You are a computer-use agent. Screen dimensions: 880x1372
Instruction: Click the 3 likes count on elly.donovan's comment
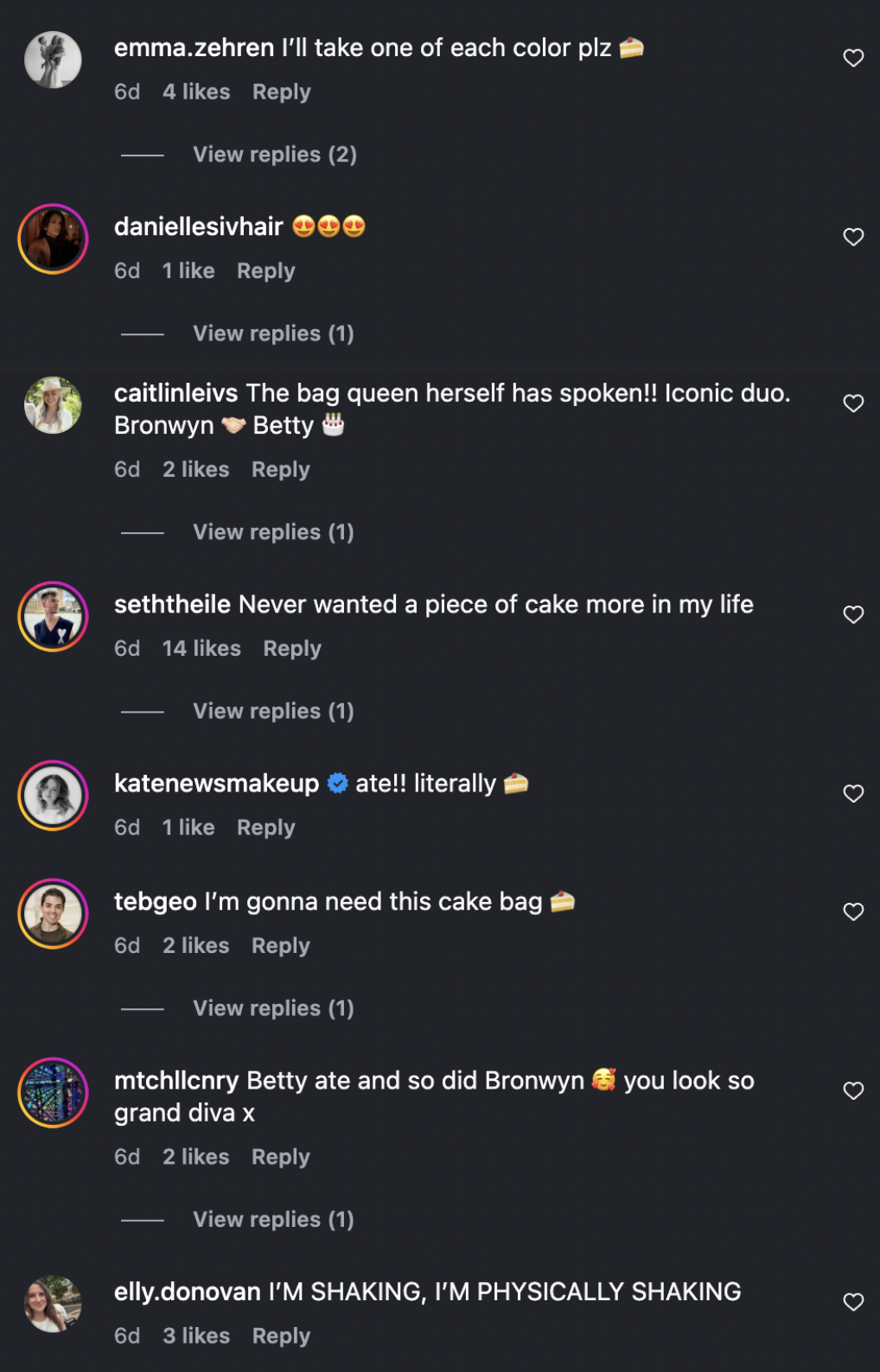196,1336
